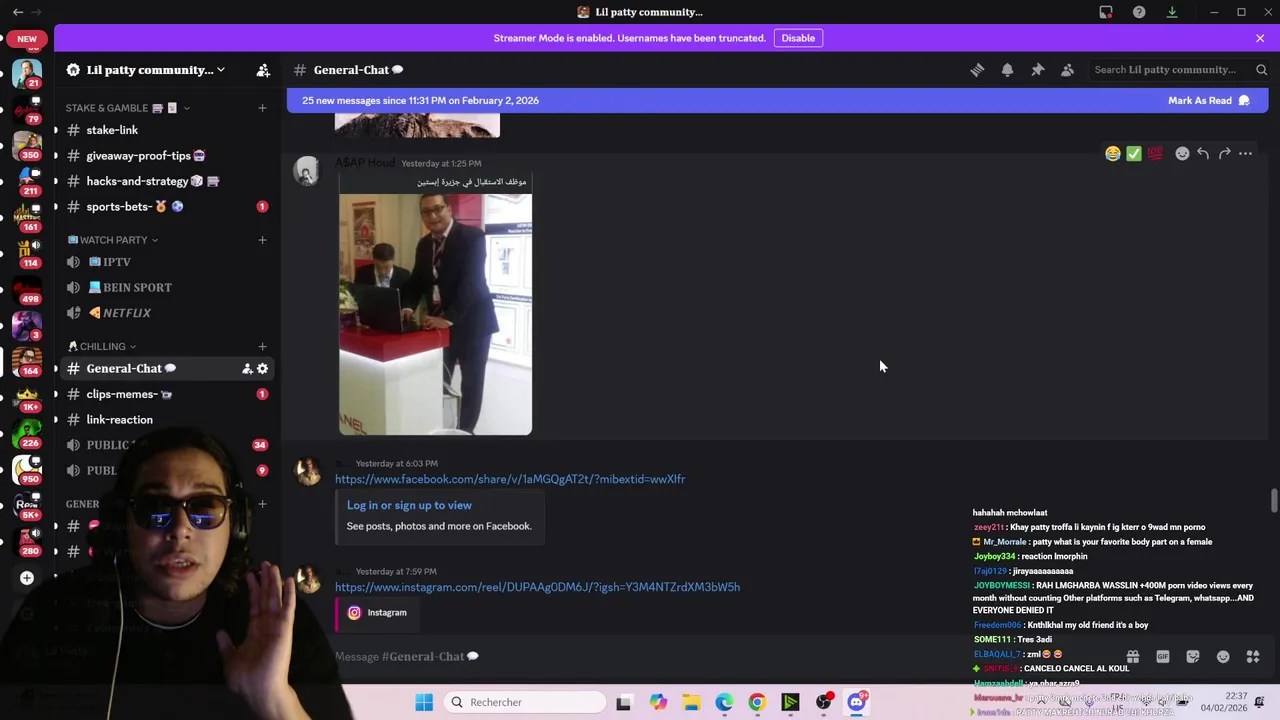Jump to new messages via blue banner text
The height and width of the screenshot is (720, 1280).
coord(420,100)
